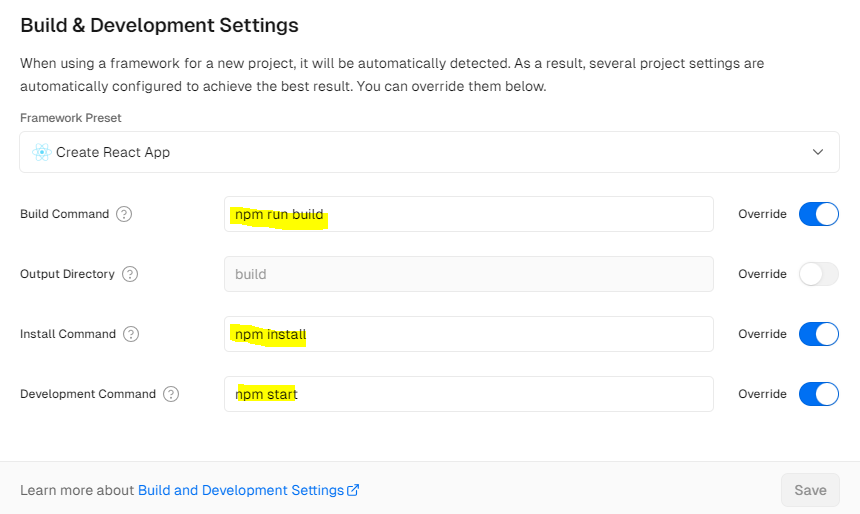Click the Output Directory label text
860x514 pixels.
pos(67,274)
